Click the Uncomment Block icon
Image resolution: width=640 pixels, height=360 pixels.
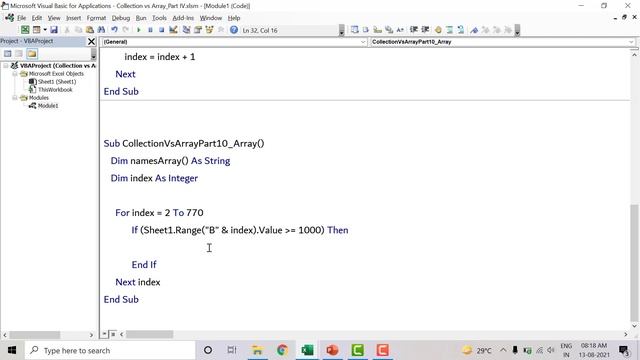click(461, 30)
